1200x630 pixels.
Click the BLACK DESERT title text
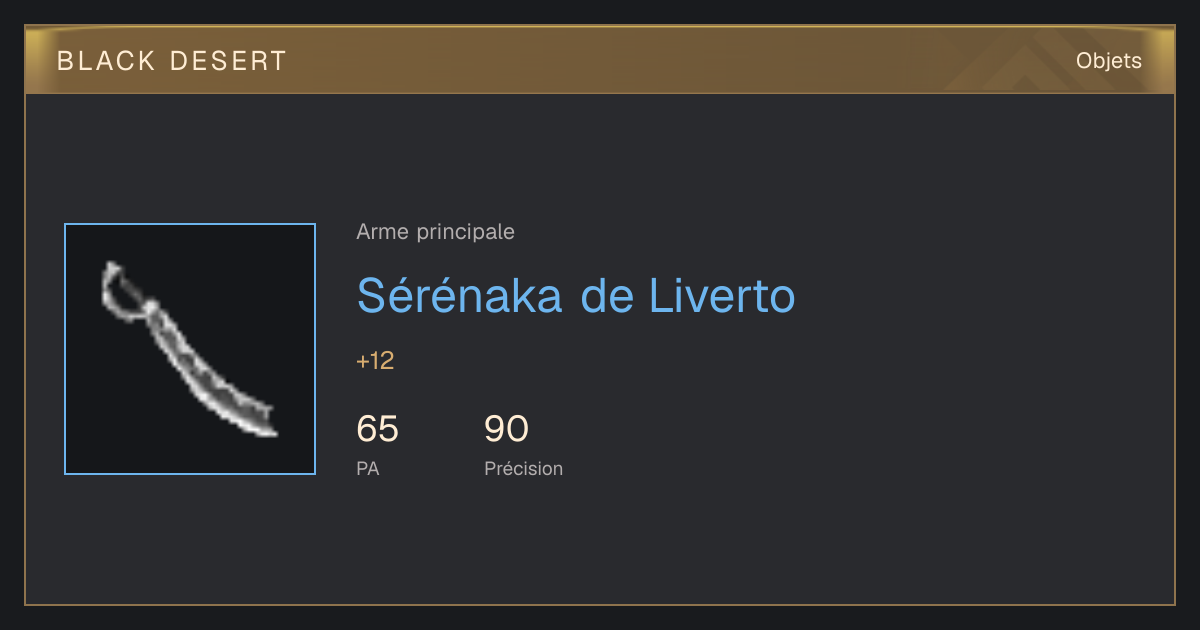[x=172, y=61]
